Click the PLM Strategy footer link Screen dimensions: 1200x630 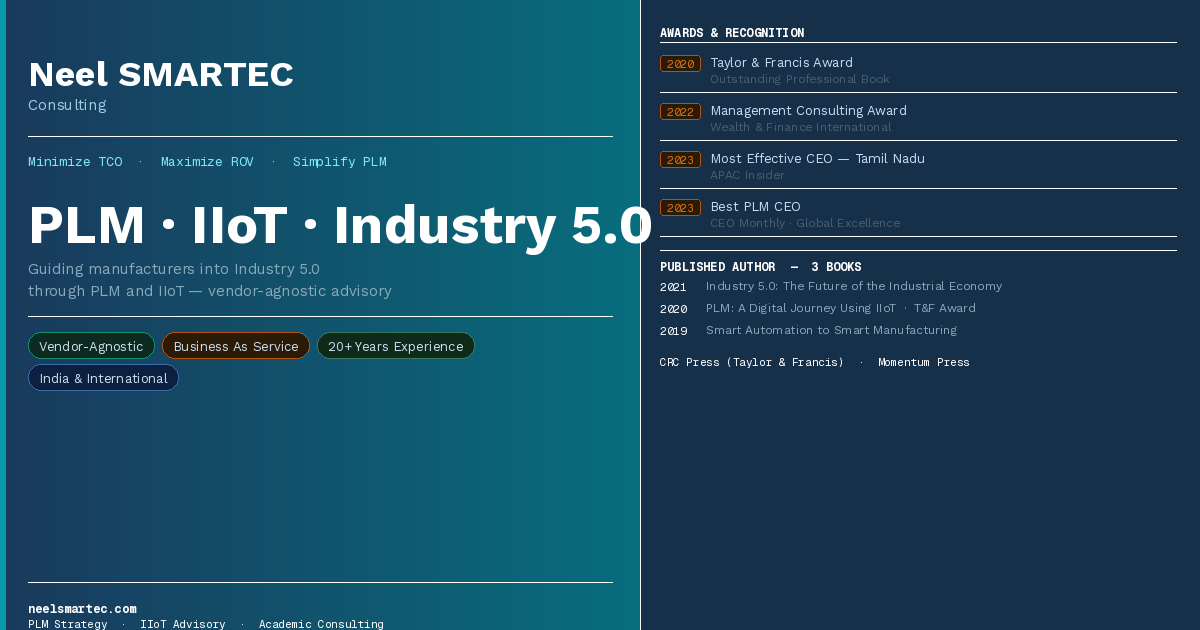[67, 623]
